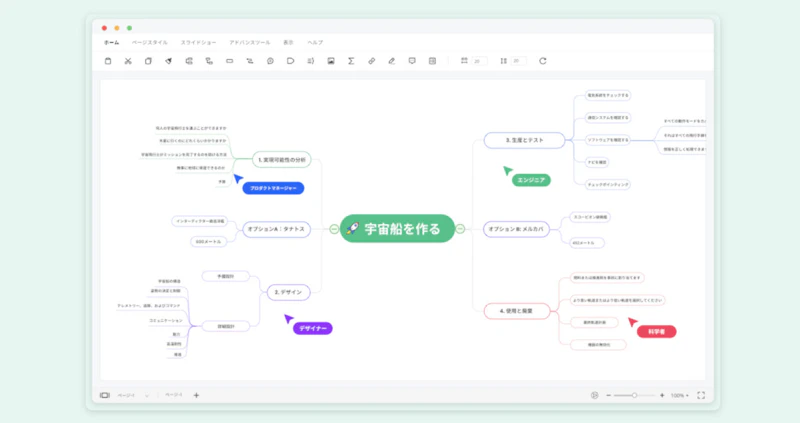800x423 pixels.
Task: Open the 100% zoom level dropdown
Action: pos(680,395)
